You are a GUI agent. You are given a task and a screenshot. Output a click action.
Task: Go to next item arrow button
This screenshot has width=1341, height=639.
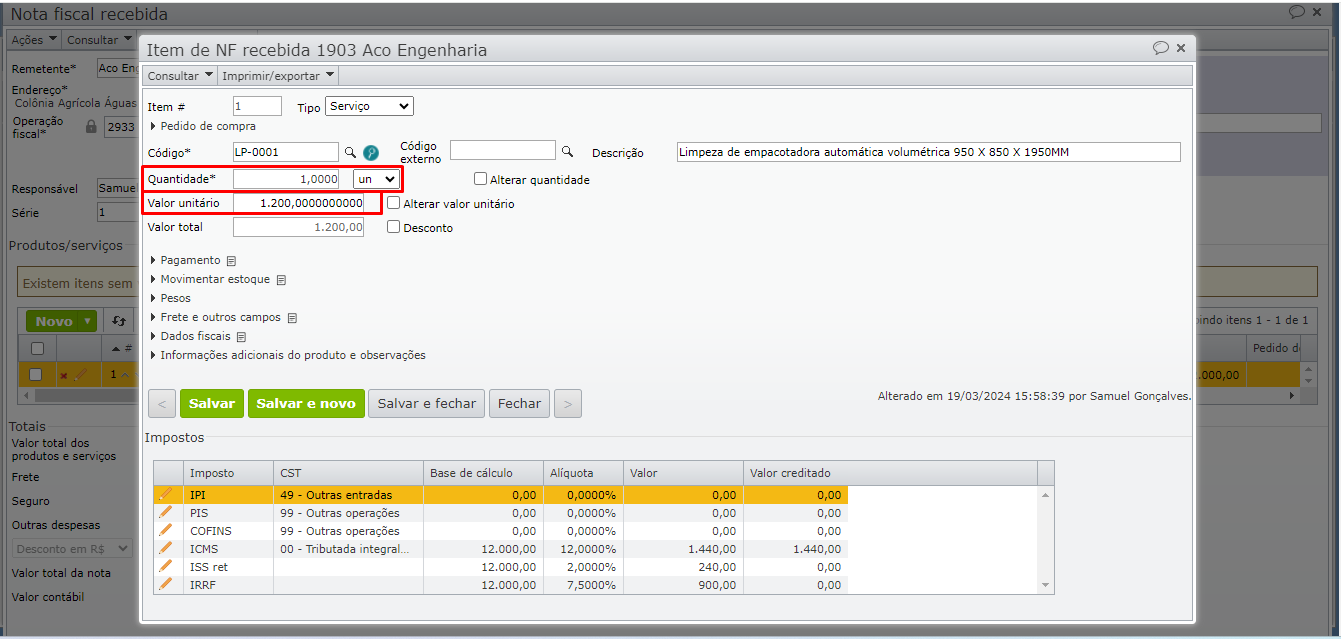(568, 404)
